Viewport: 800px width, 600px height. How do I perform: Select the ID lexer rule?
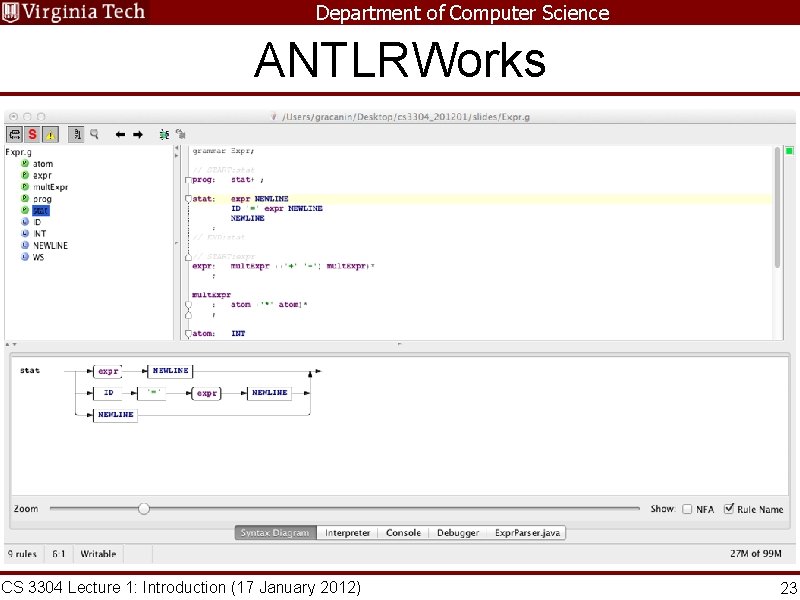pyautogui.click(x=37, y=222)
